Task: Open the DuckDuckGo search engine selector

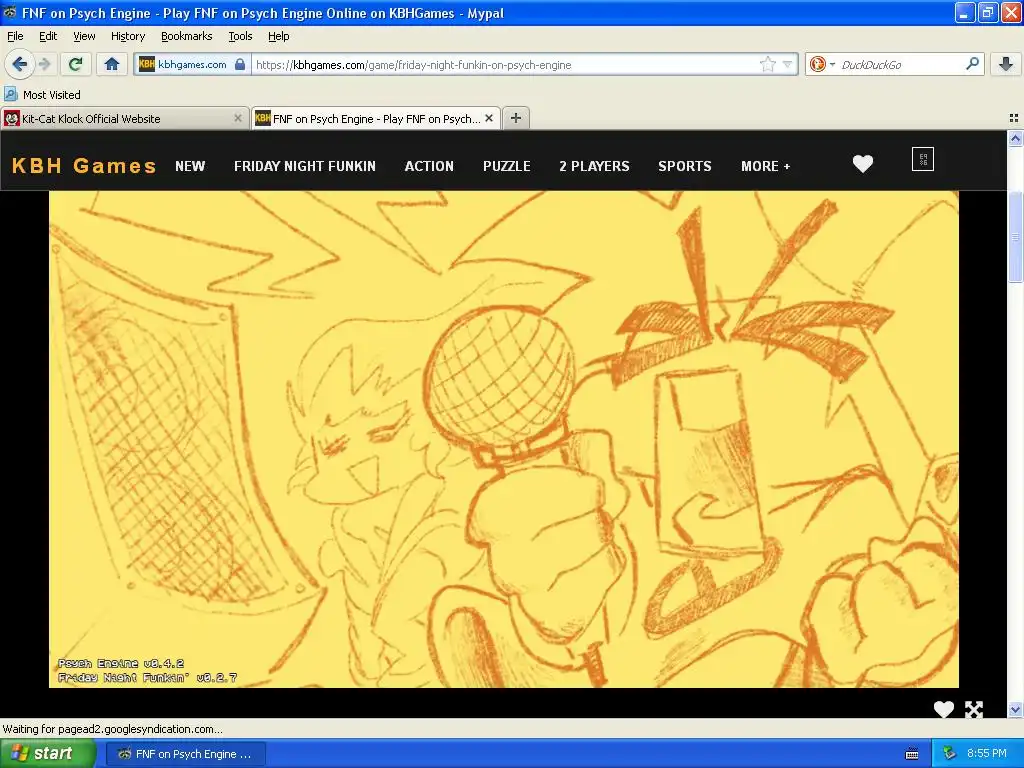Action: (x=822, y=64)
